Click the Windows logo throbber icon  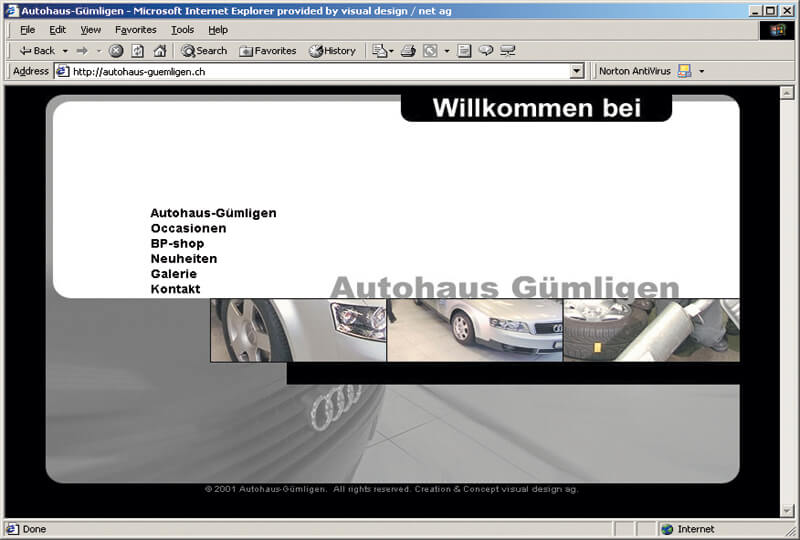click(x=777, y=30)
